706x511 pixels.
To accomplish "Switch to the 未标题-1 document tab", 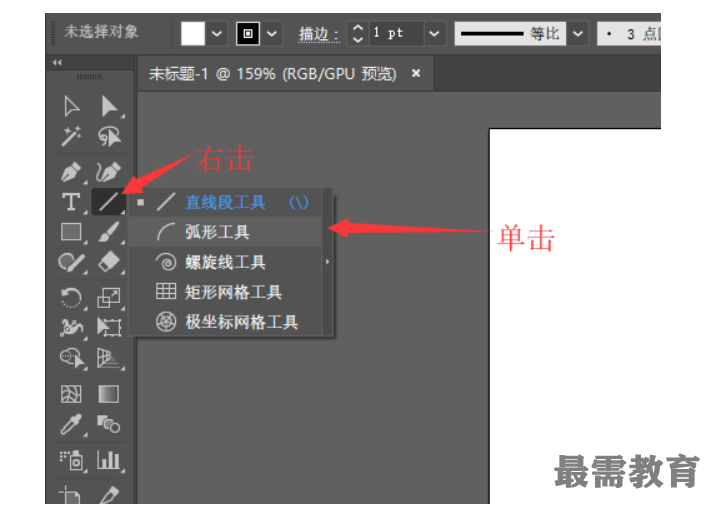I will [x=272, y=73].
